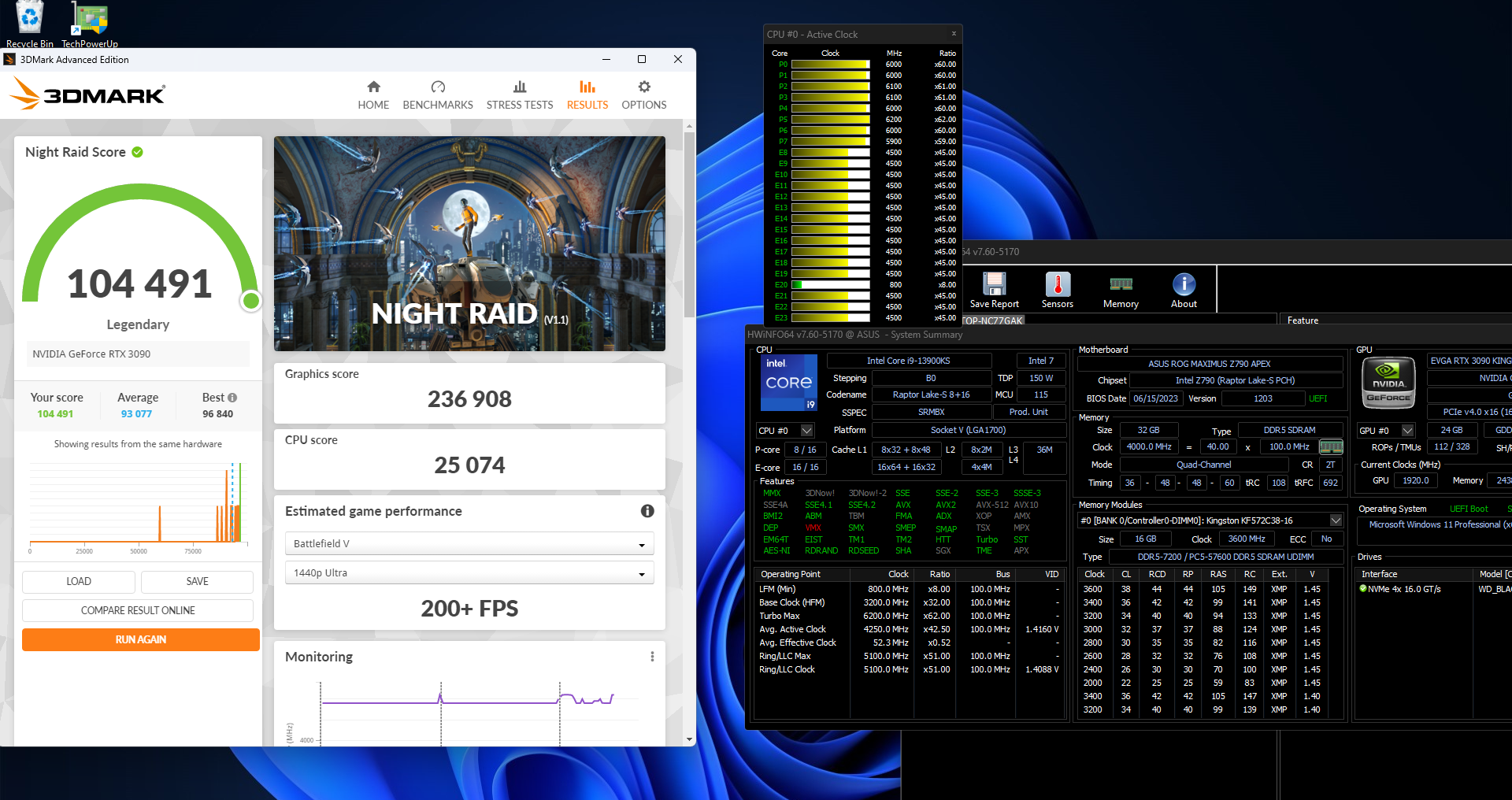Maximize the 3DMark window
Image resolution: width=1512 pixels, height=800 pixels.
[x=642, y=59]
